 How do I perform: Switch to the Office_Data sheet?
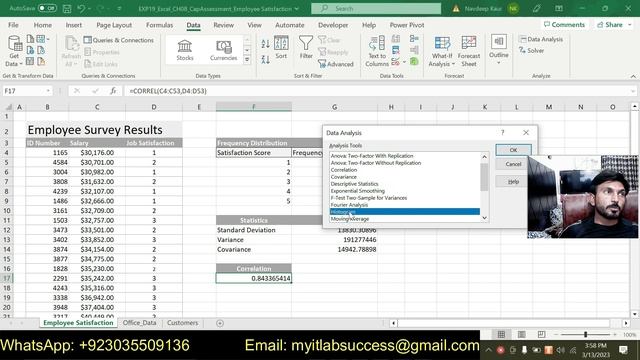point(140,322)
